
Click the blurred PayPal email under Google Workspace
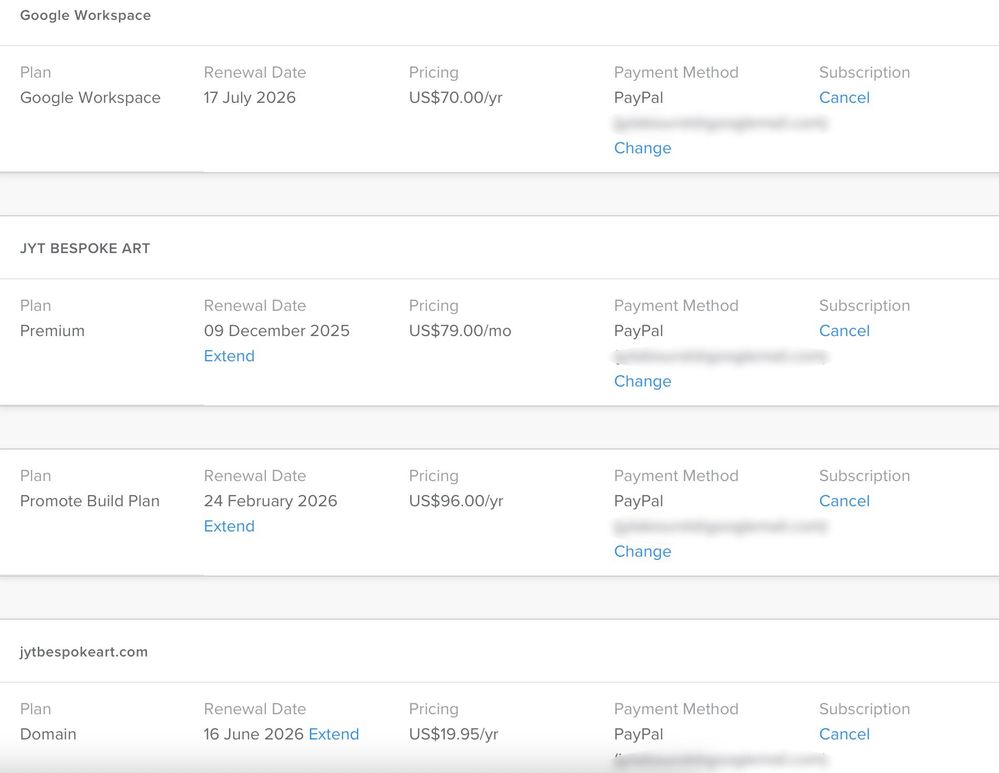pyautogui.click(x=720, y=122)
